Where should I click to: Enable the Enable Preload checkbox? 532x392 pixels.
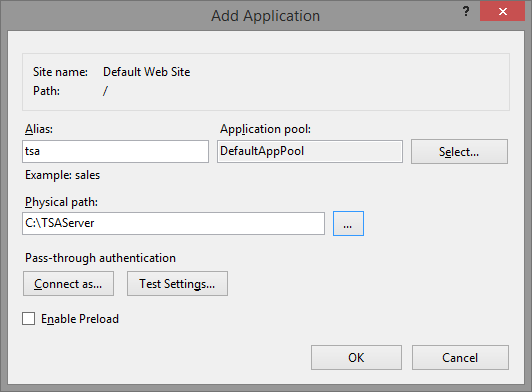[28, 319]
